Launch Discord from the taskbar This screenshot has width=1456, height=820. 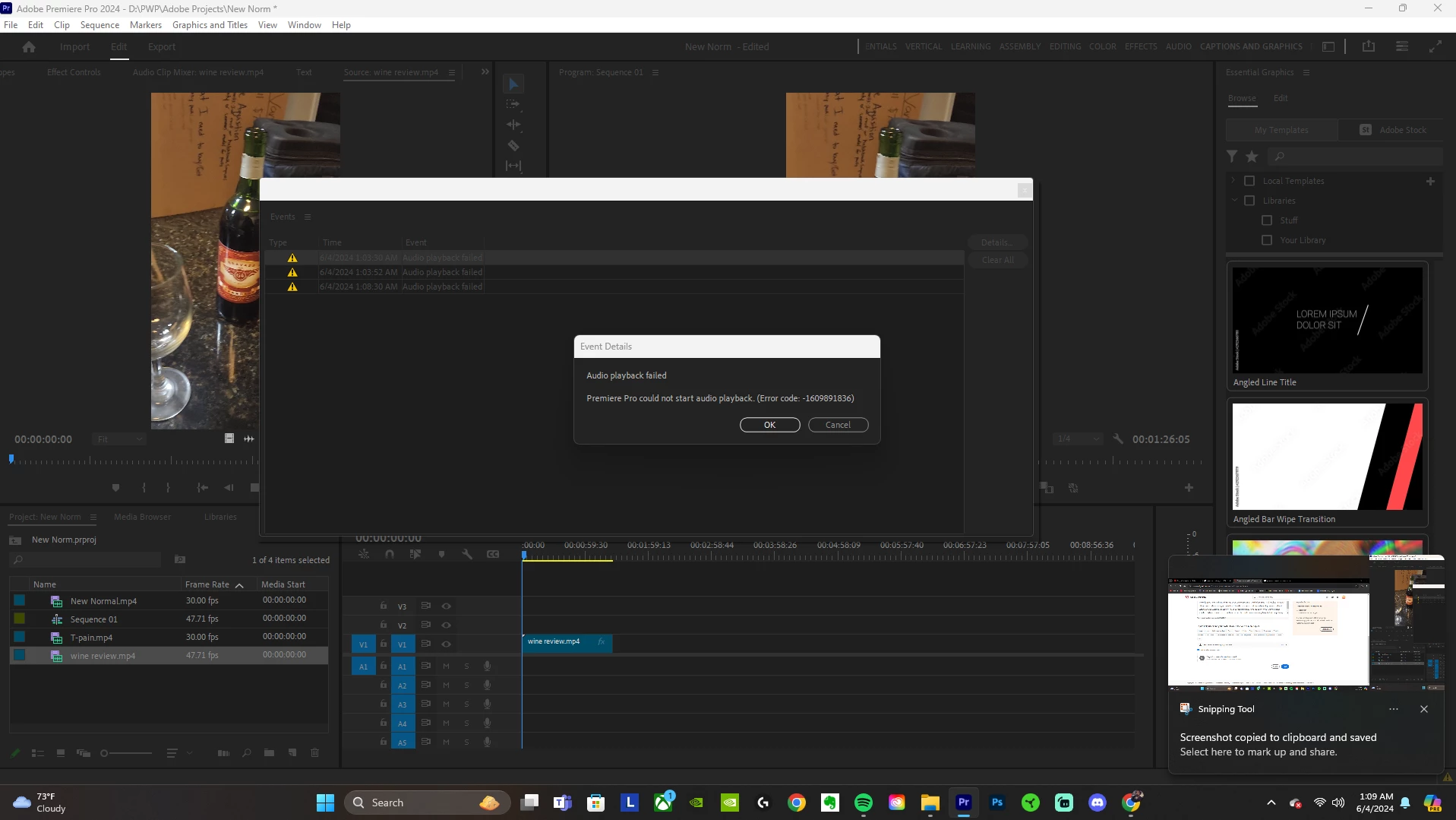pyautogui.click(x=1098, y=803)
